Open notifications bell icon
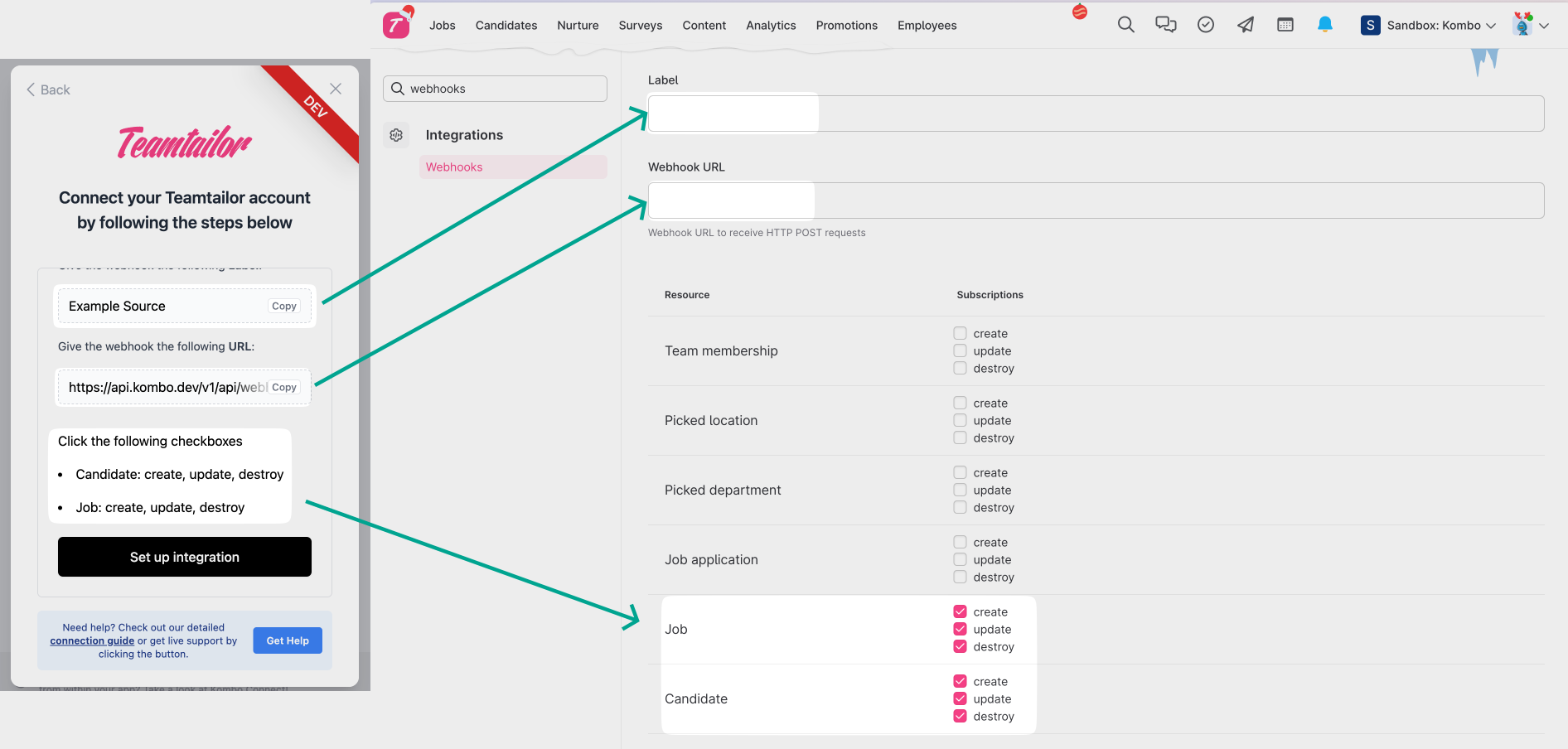Screen dimensions: 1568x749 tap(1325, 25)
